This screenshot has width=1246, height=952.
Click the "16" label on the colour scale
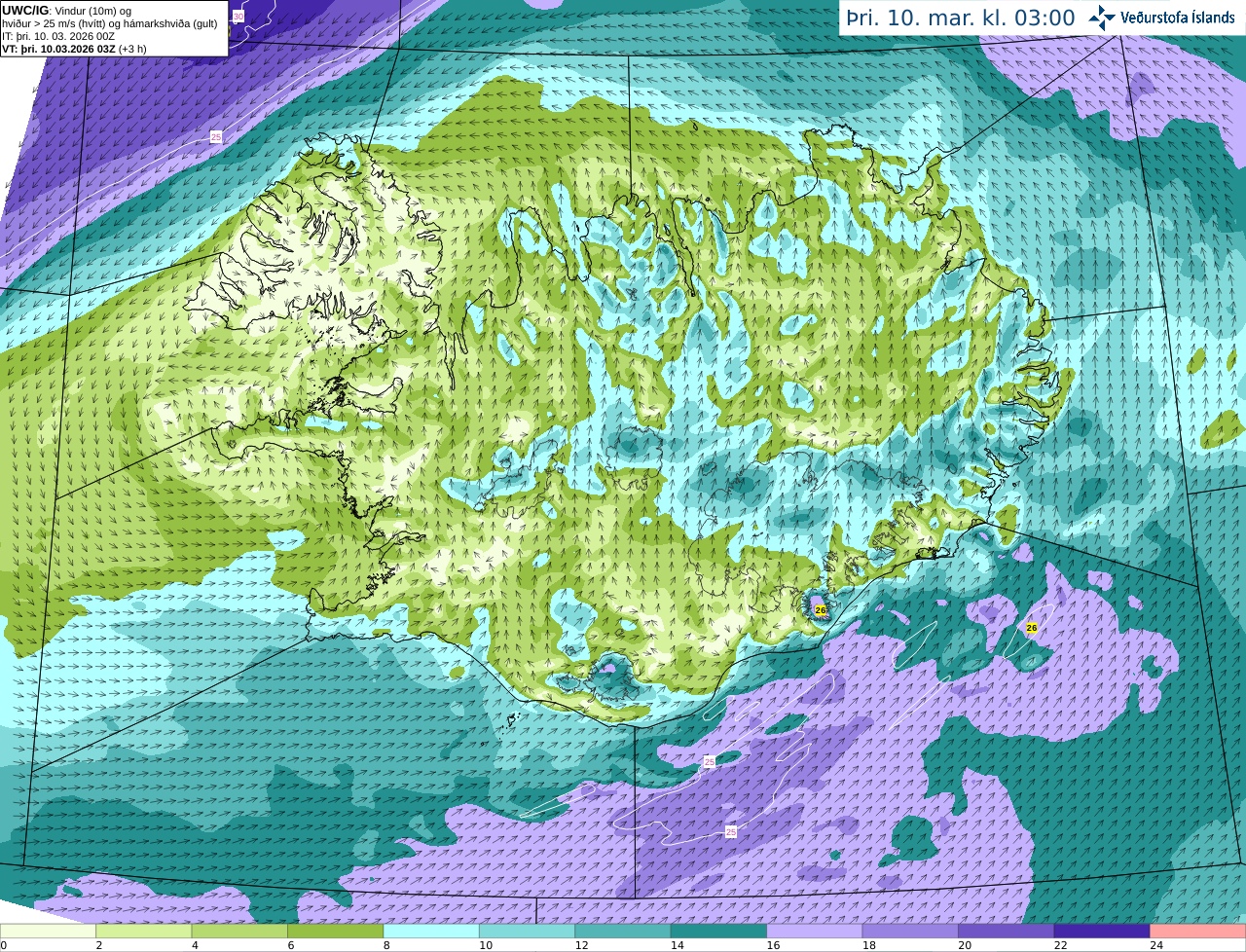coord(773,945)
